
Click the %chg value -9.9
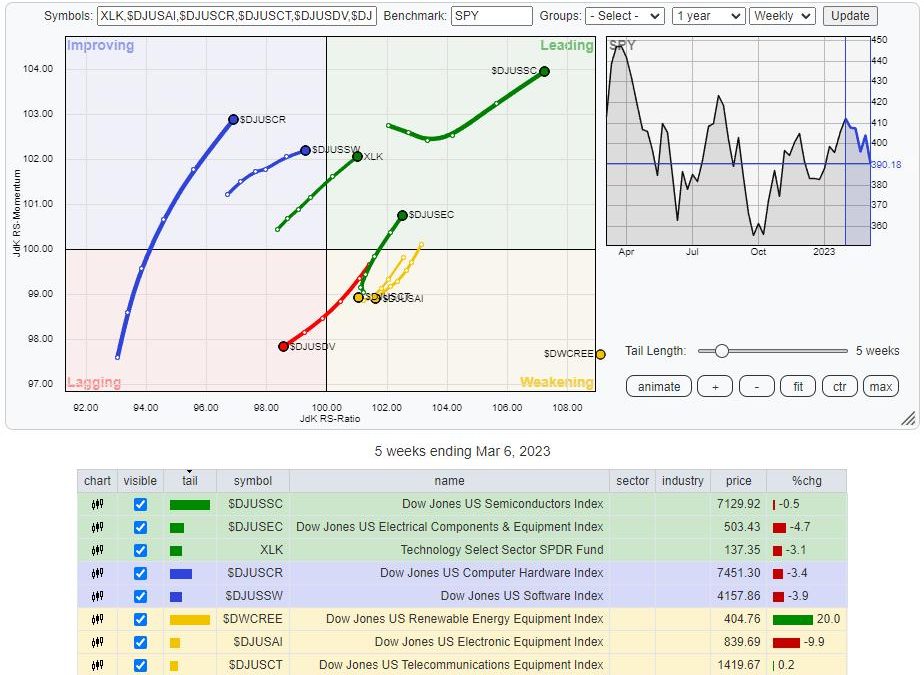814,642
